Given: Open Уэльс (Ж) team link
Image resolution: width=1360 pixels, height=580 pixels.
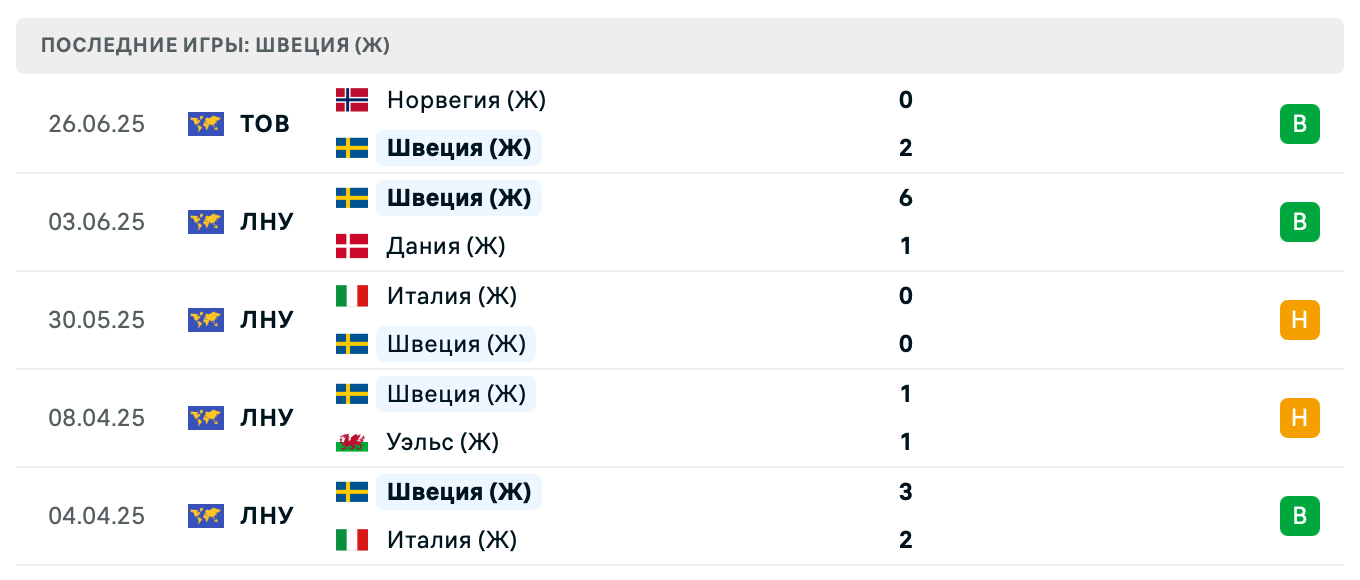Looking at the screenshot, I should pyautogui.click(x=443, y=442).
